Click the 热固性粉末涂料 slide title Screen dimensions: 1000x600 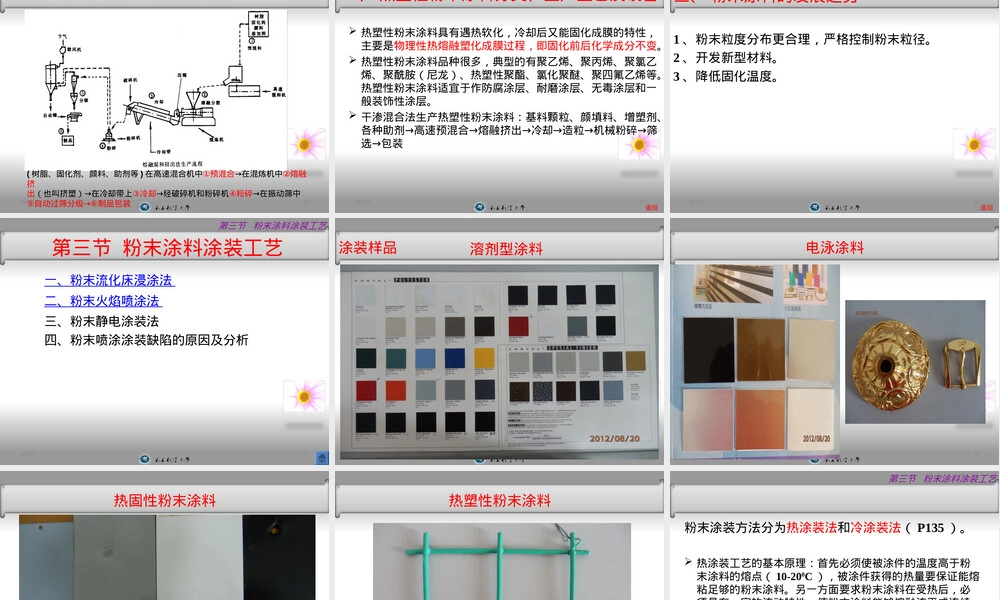click(x=165, y=501)
